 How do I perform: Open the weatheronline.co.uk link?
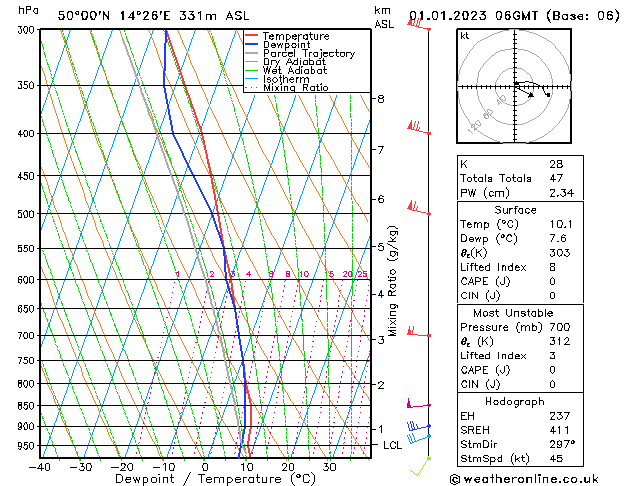tap(537, 478)
